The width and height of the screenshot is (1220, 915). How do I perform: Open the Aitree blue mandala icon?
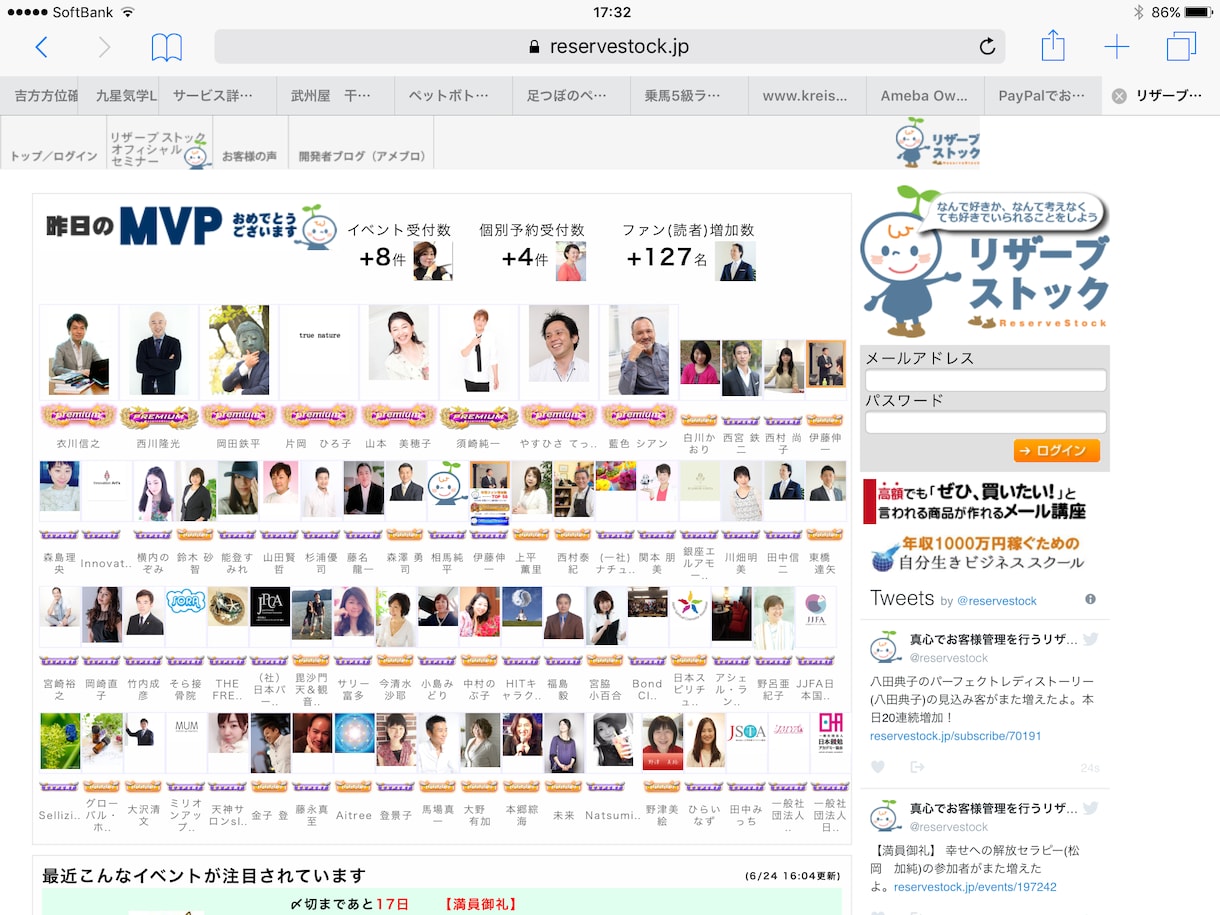pos(354,732)
